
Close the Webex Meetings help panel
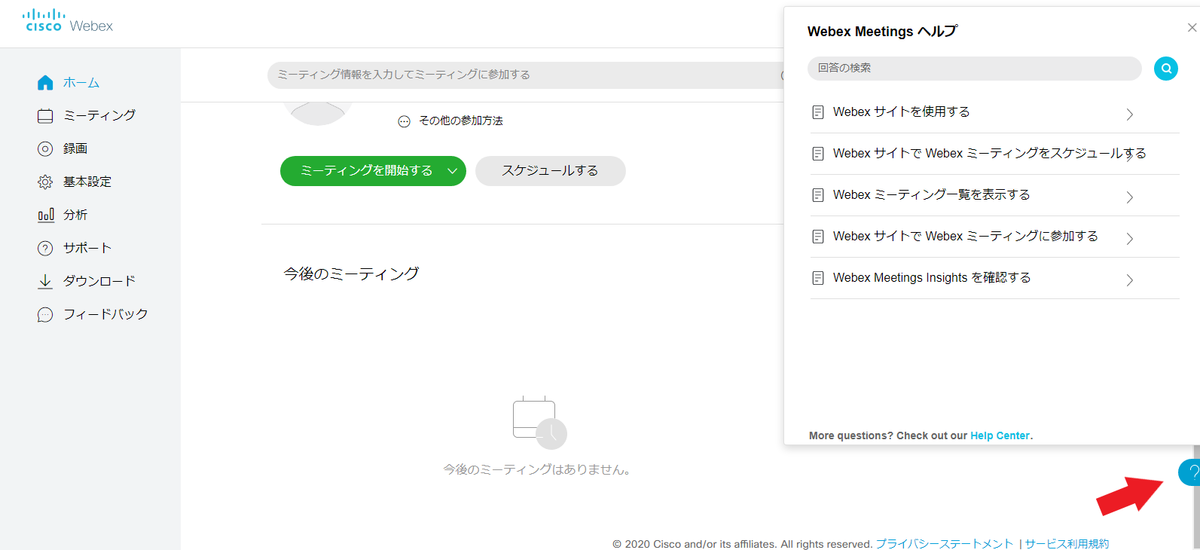[x=1191, y=28]
